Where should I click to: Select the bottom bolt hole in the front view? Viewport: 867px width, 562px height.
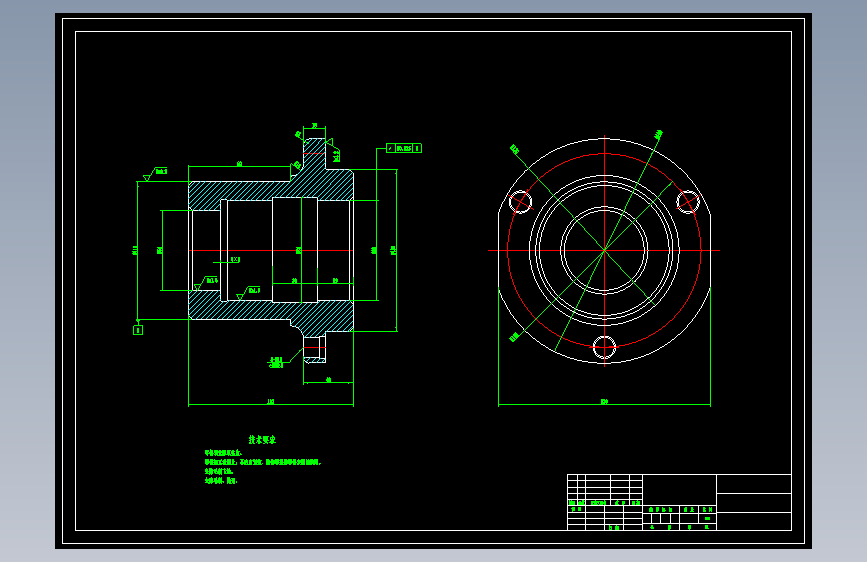(x=604, y=347)
